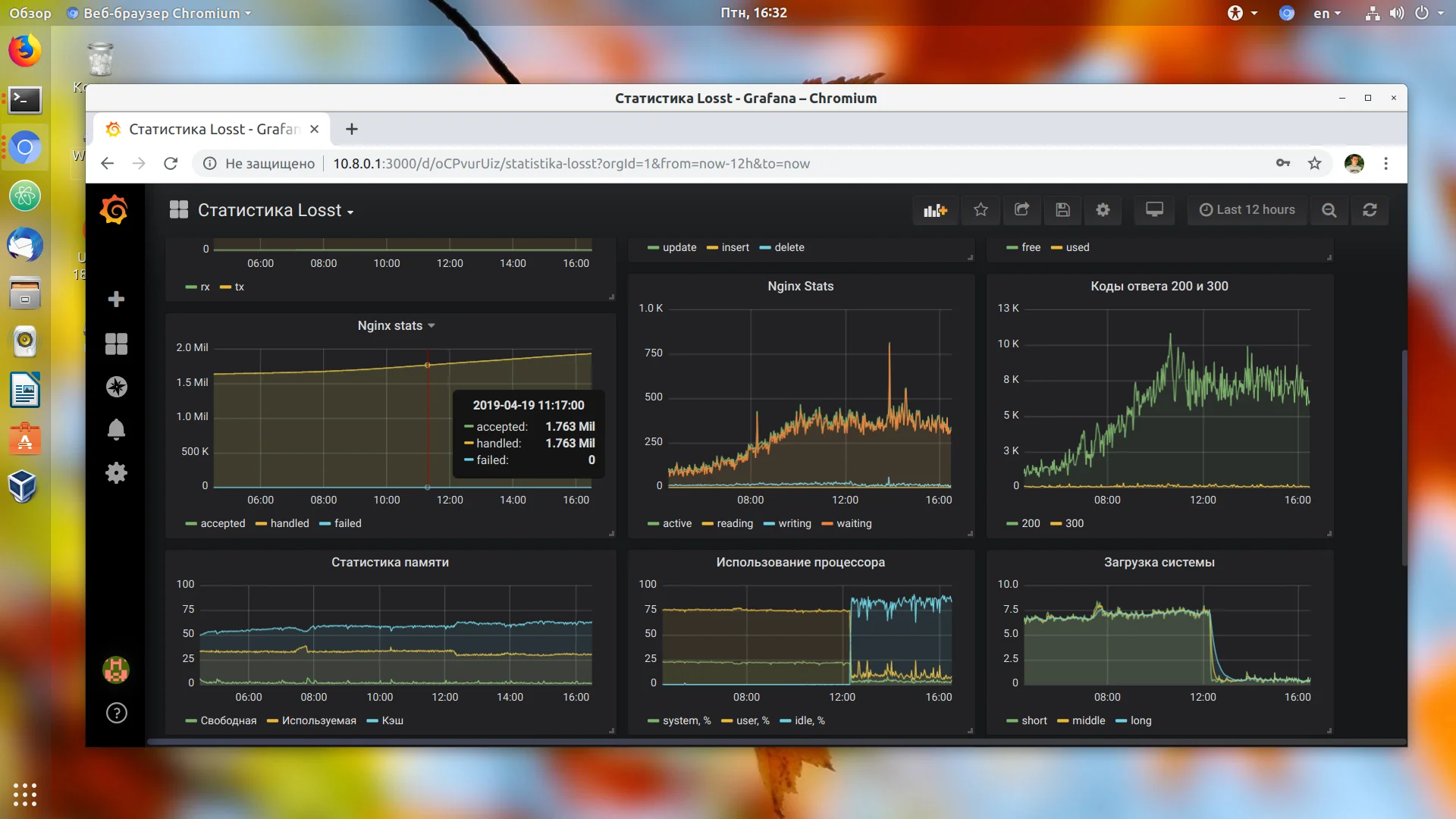This screenshot has width=1456, height=819.
Task: Open dashboard settings gear in top toolbar
Action: [x=1103, y=210]
